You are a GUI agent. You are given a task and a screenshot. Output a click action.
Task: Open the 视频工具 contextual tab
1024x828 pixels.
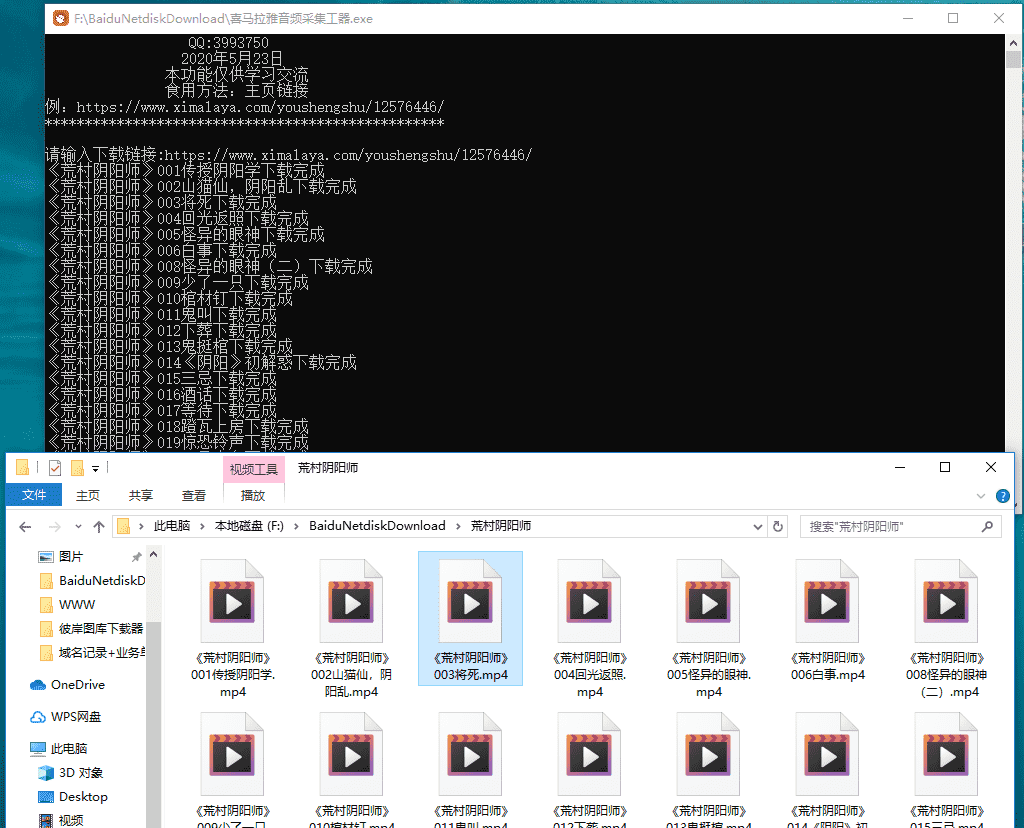click(253, 470)
